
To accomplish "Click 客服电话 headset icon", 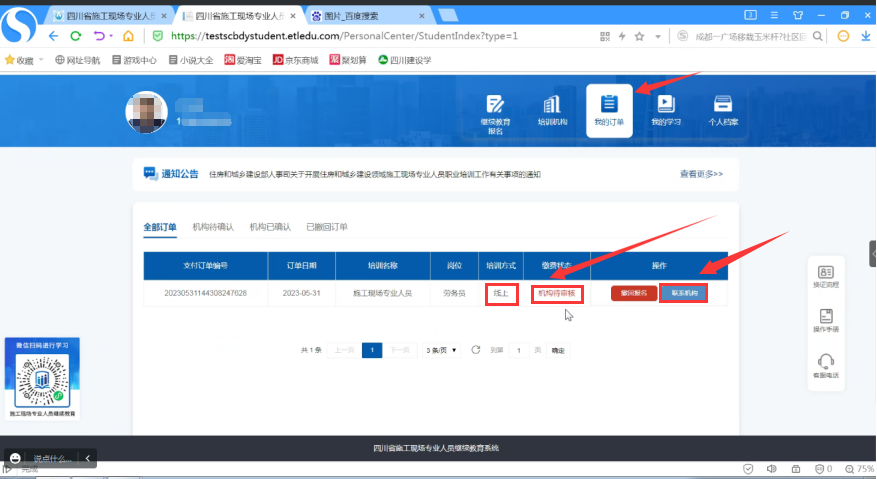I will 825,366.
